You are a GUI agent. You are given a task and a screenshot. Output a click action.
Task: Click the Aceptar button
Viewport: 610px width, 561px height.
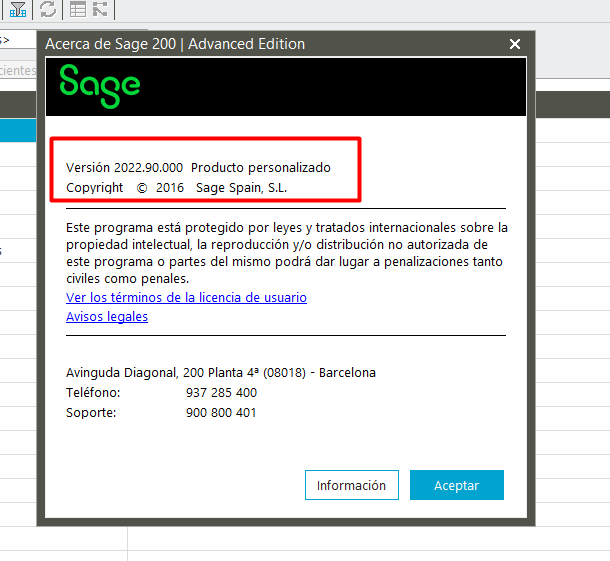coord(457,485)
